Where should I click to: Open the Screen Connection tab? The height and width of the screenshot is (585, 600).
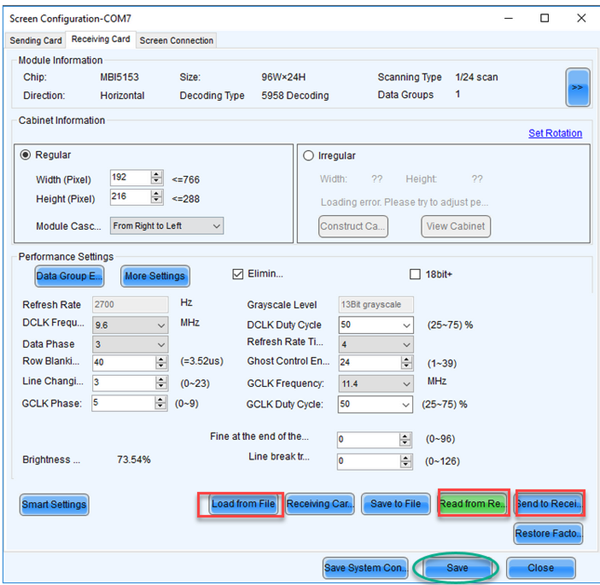click(176, 40)
